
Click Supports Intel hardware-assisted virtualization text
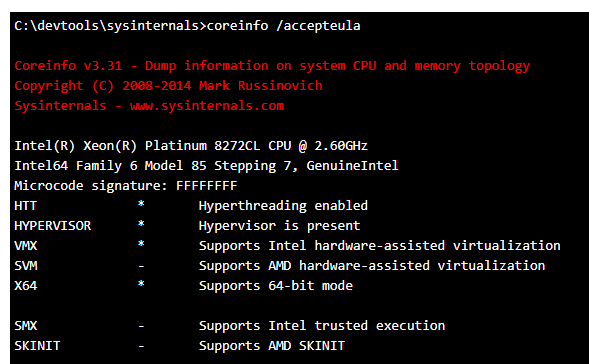(x=379, y=246)
